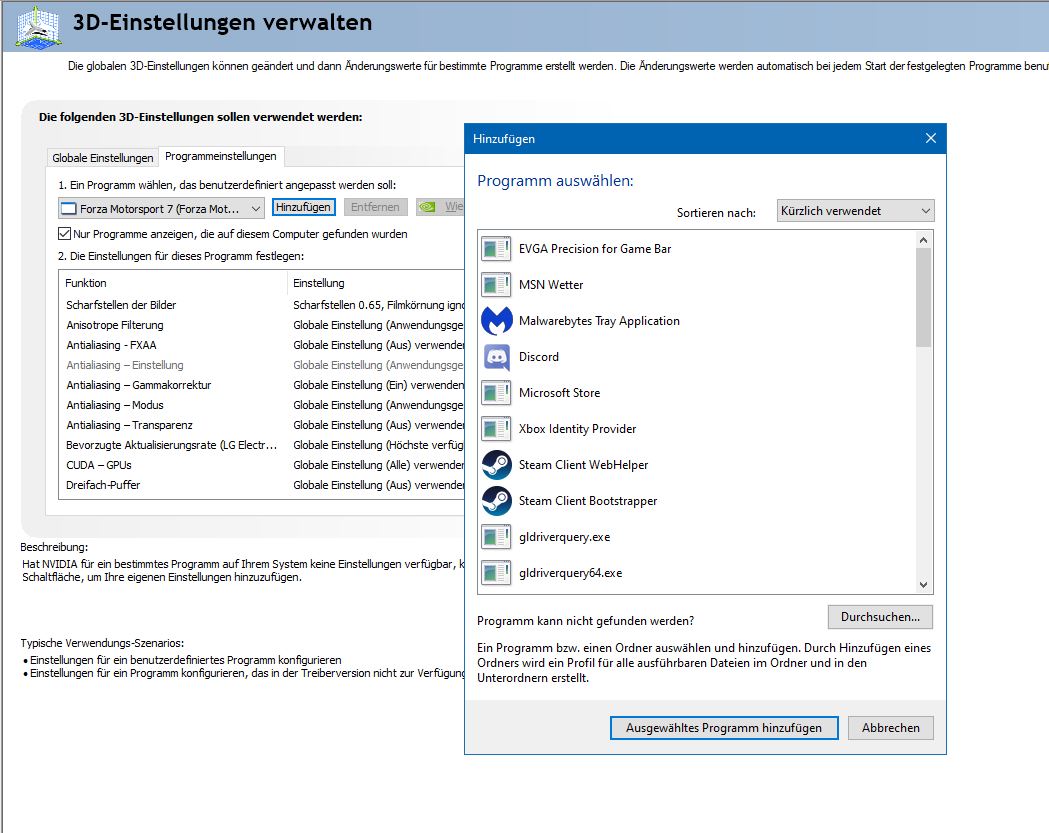Select 'Microsoft Store' list entry

point(696,393)
